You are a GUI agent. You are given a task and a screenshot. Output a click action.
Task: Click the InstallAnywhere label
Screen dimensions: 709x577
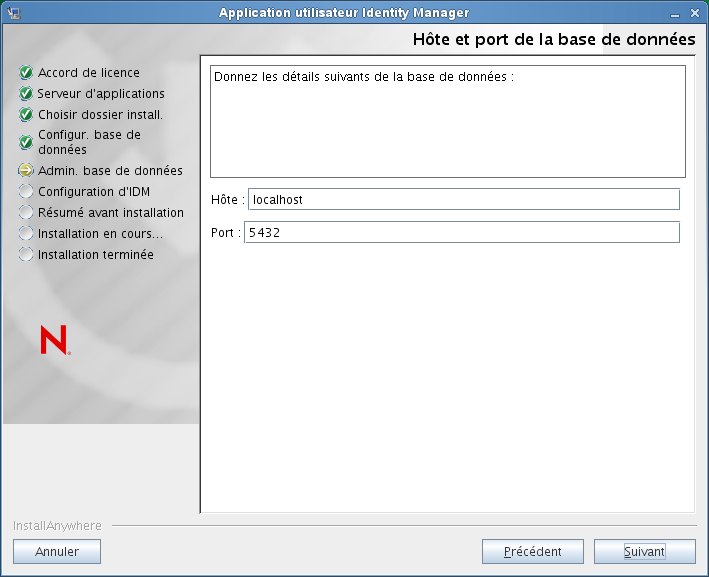[x=57, y=526]
